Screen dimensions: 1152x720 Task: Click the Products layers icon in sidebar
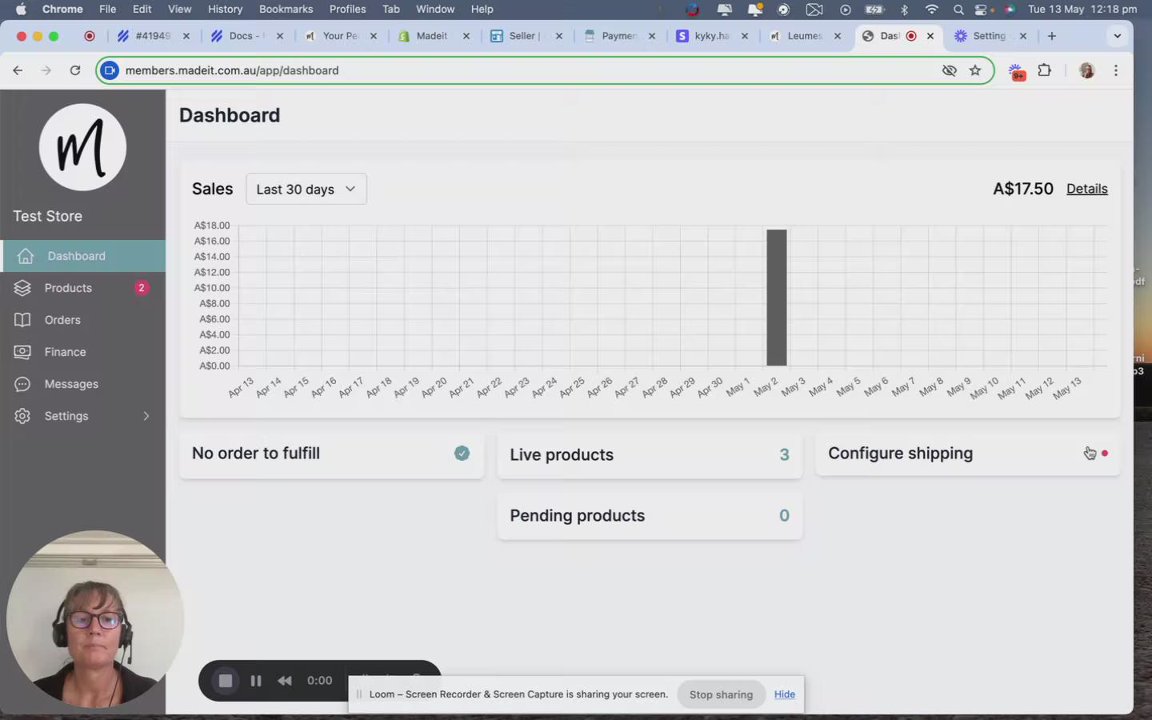23,288
